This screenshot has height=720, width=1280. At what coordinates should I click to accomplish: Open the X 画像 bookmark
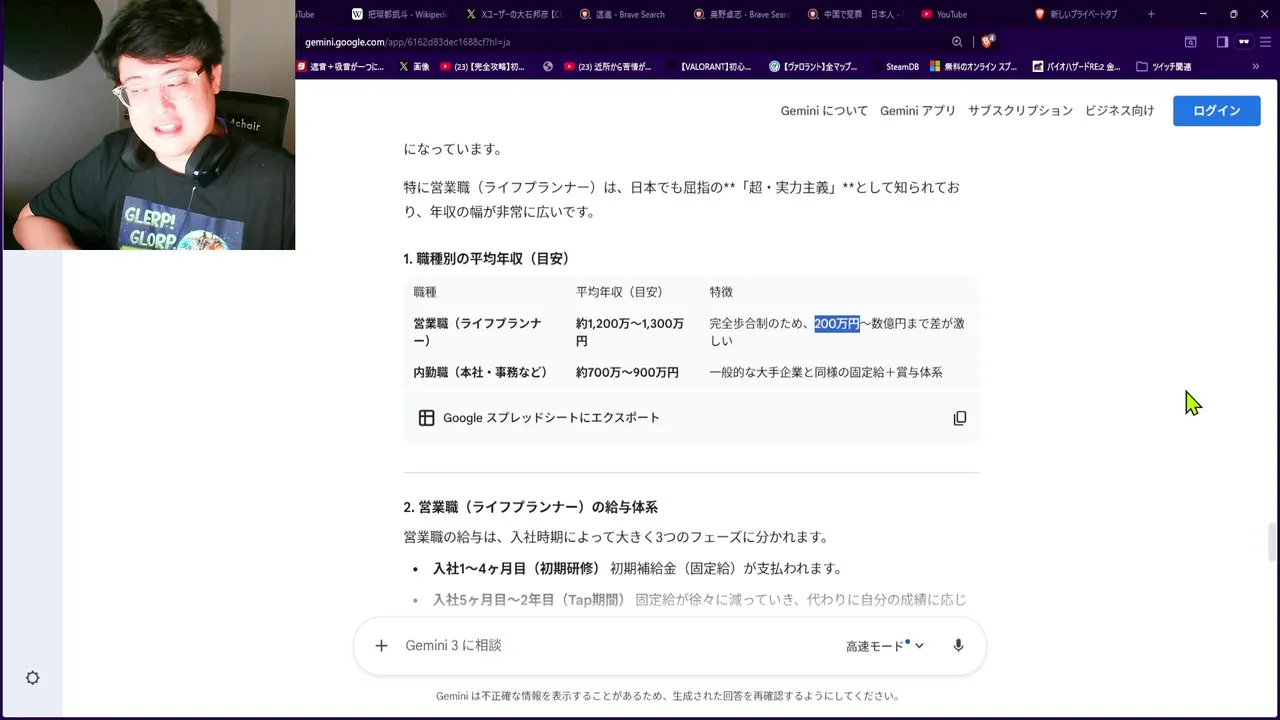point(414,67)
